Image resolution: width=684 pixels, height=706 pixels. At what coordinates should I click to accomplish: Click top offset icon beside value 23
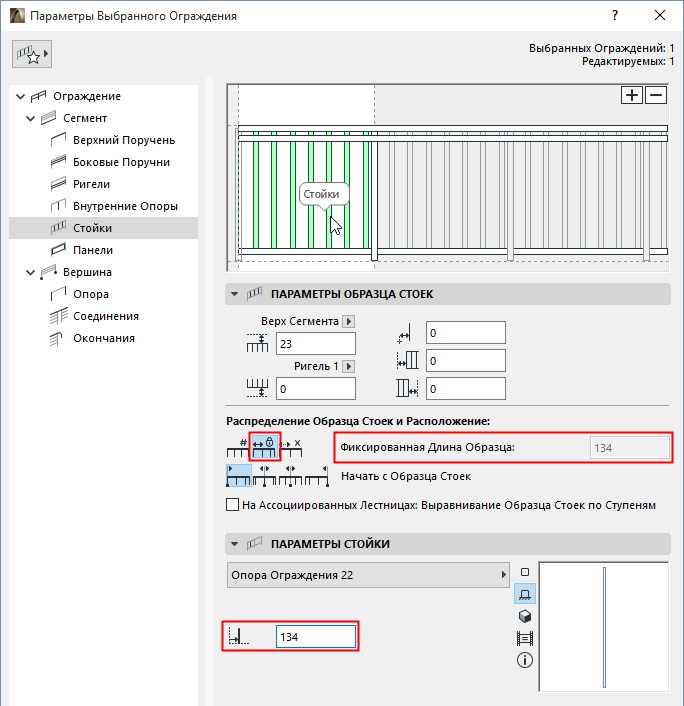point(257,343)
